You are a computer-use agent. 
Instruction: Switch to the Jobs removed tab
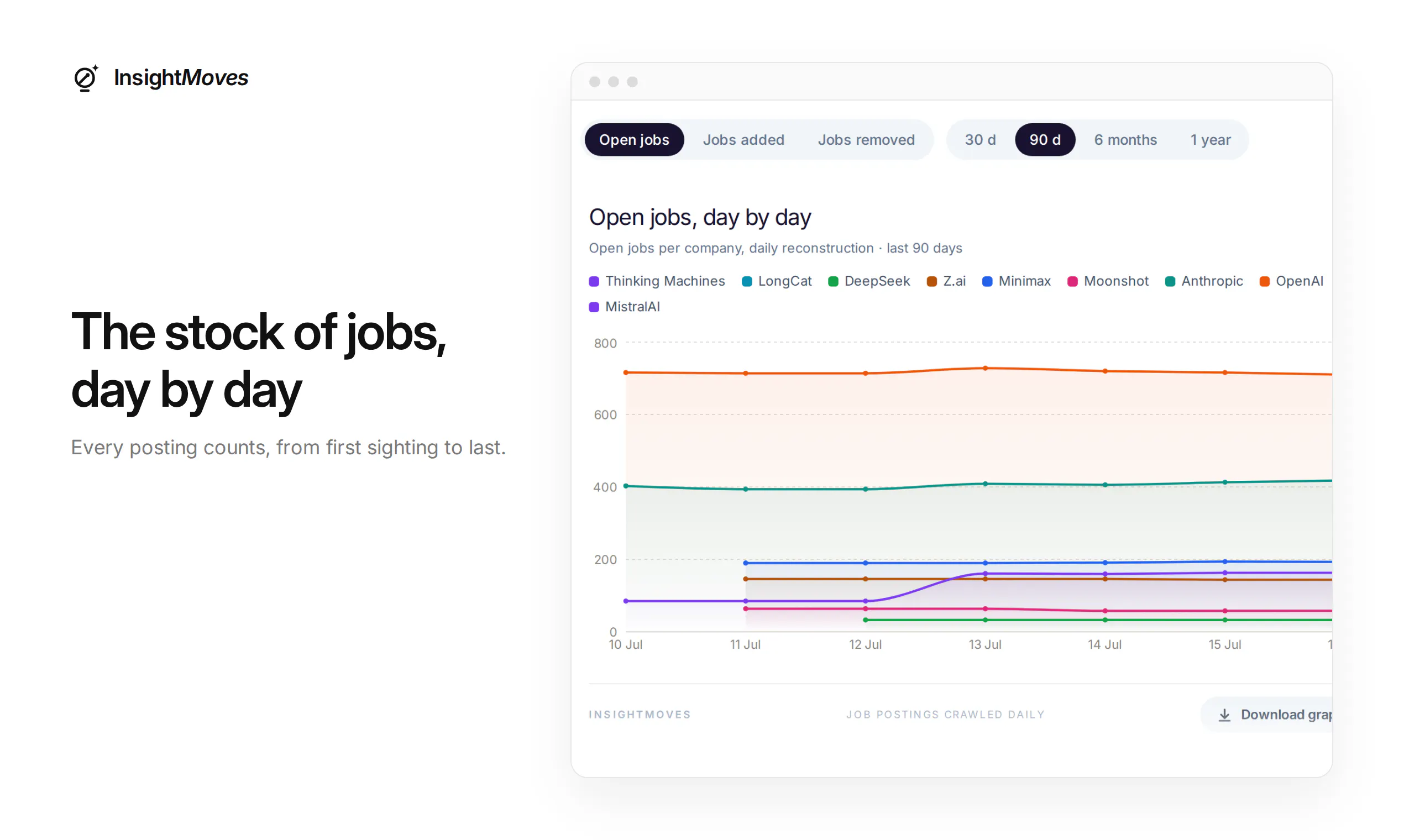pyautogui.click(x=866, y=140)
